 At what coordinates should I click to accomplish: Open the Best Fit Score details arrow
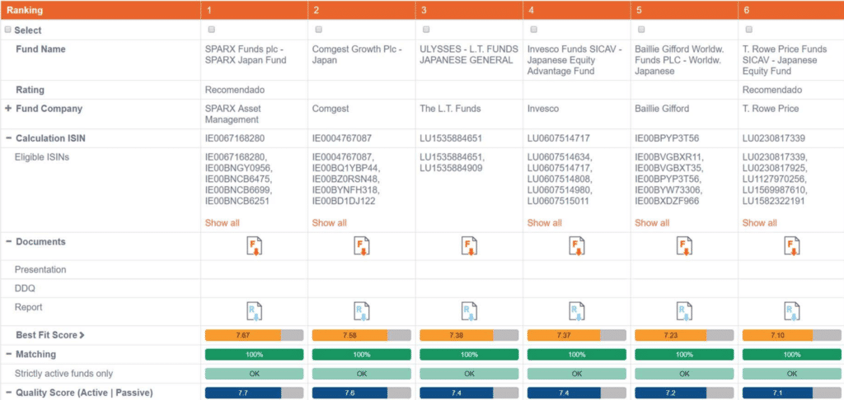pyautogui.click(x=82, y=335)
